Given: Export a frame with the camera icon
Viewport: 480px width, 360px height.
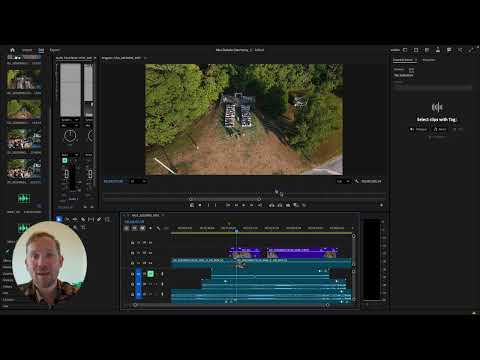Looking at the screenshot, I should click(288, 205).
